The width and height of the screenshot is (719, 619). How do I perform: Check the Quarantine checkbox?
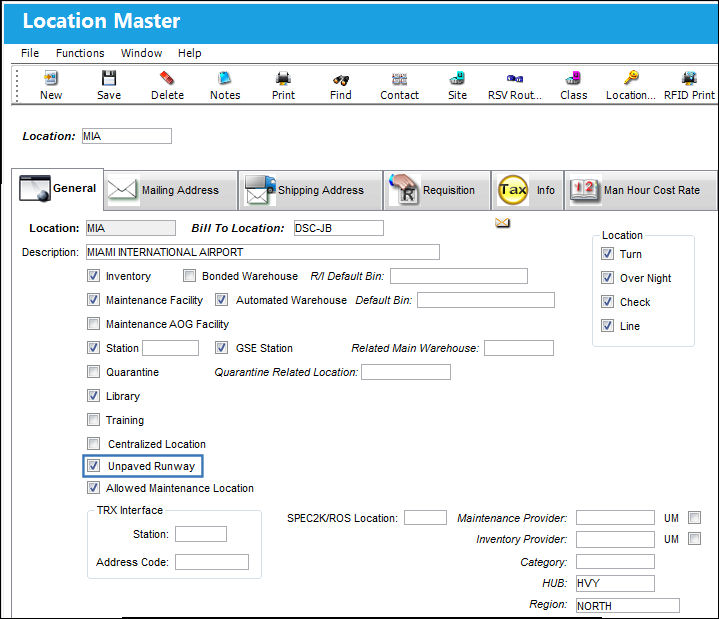(x=93, y=371)
